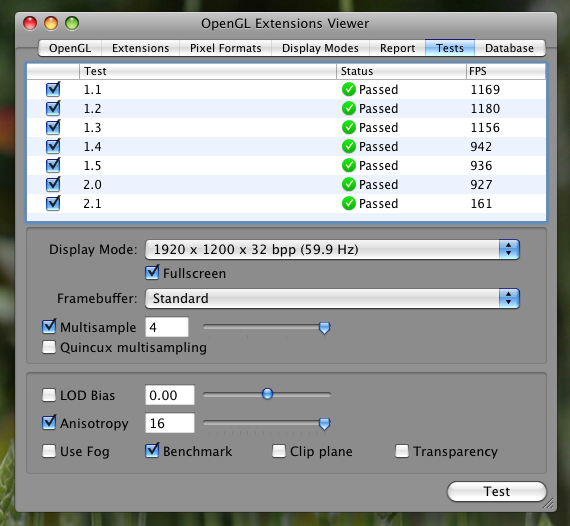Click the green Passed icon for test 1.4
Screen dimensions: 570x526
click(x=349, y=146)
